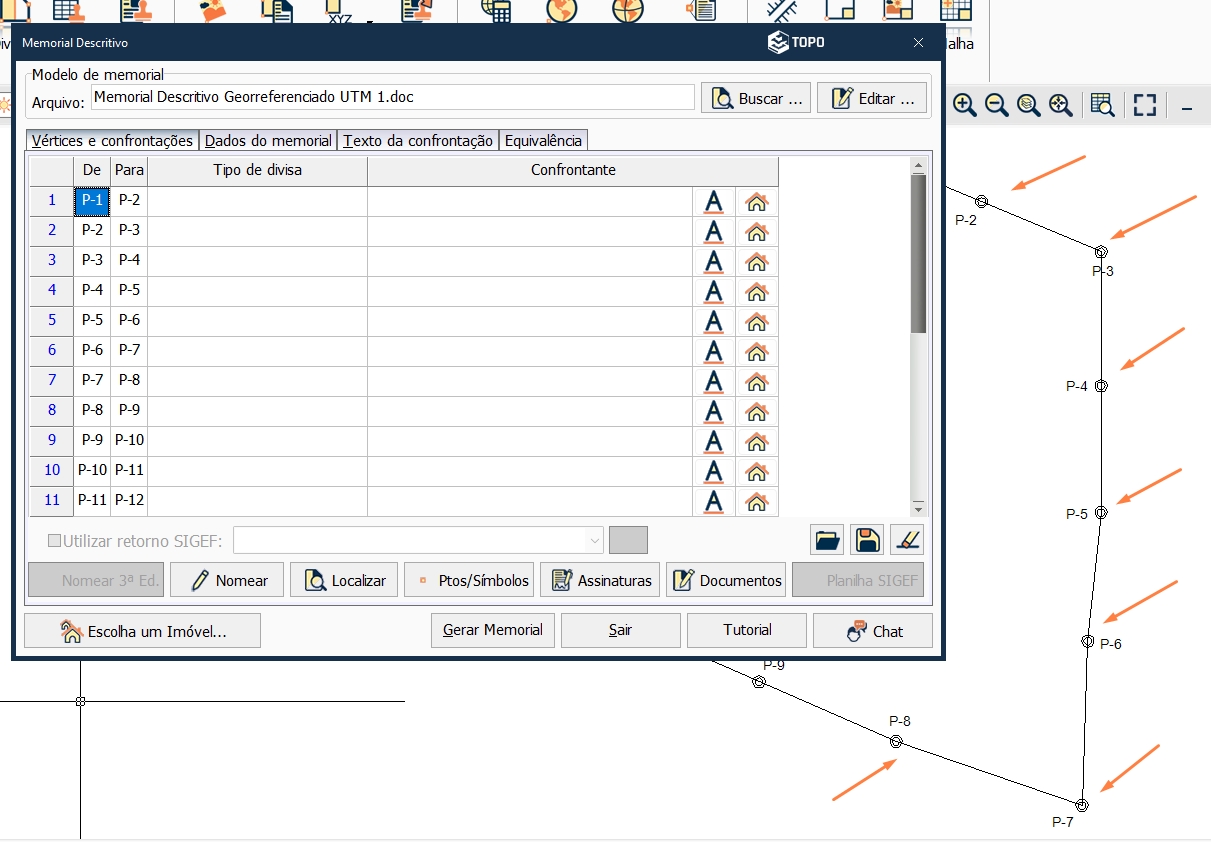This screenshot has width=1211, height=842.
Task: Click the table scrollbar down arrow
Action: [918, 507]
